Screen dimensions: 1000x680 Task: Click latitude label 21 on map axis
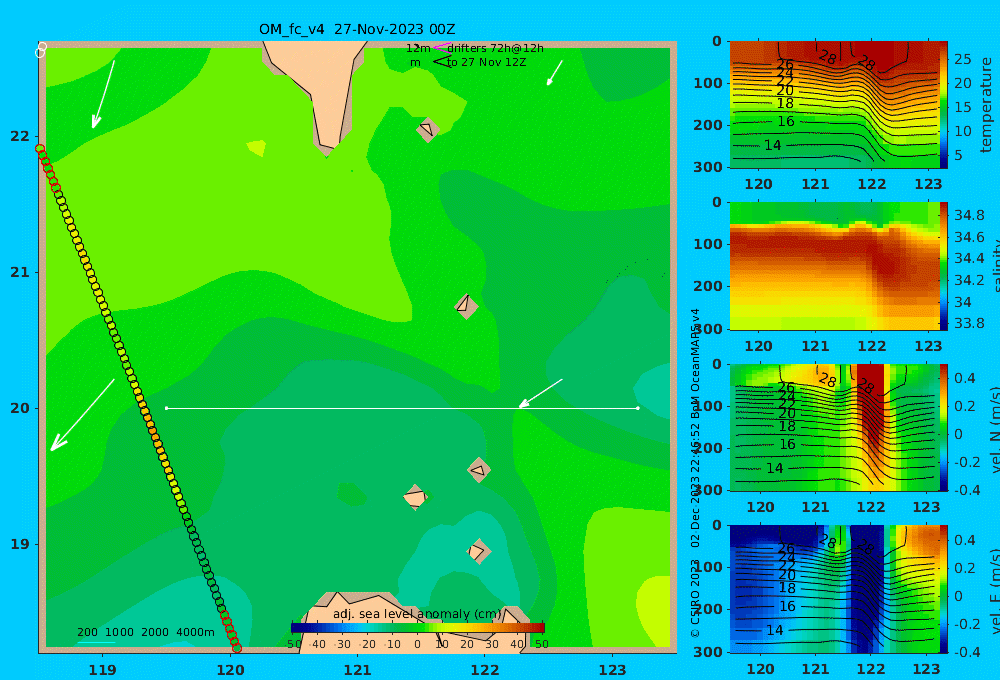(20, 272)
